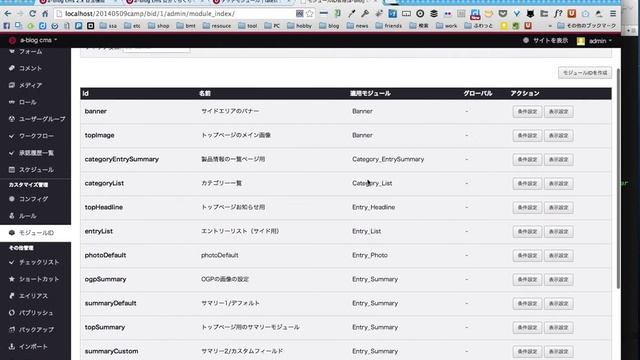The image size is (640, 360).
Task: Click first action button in topImage row
Action: [527, 136]
